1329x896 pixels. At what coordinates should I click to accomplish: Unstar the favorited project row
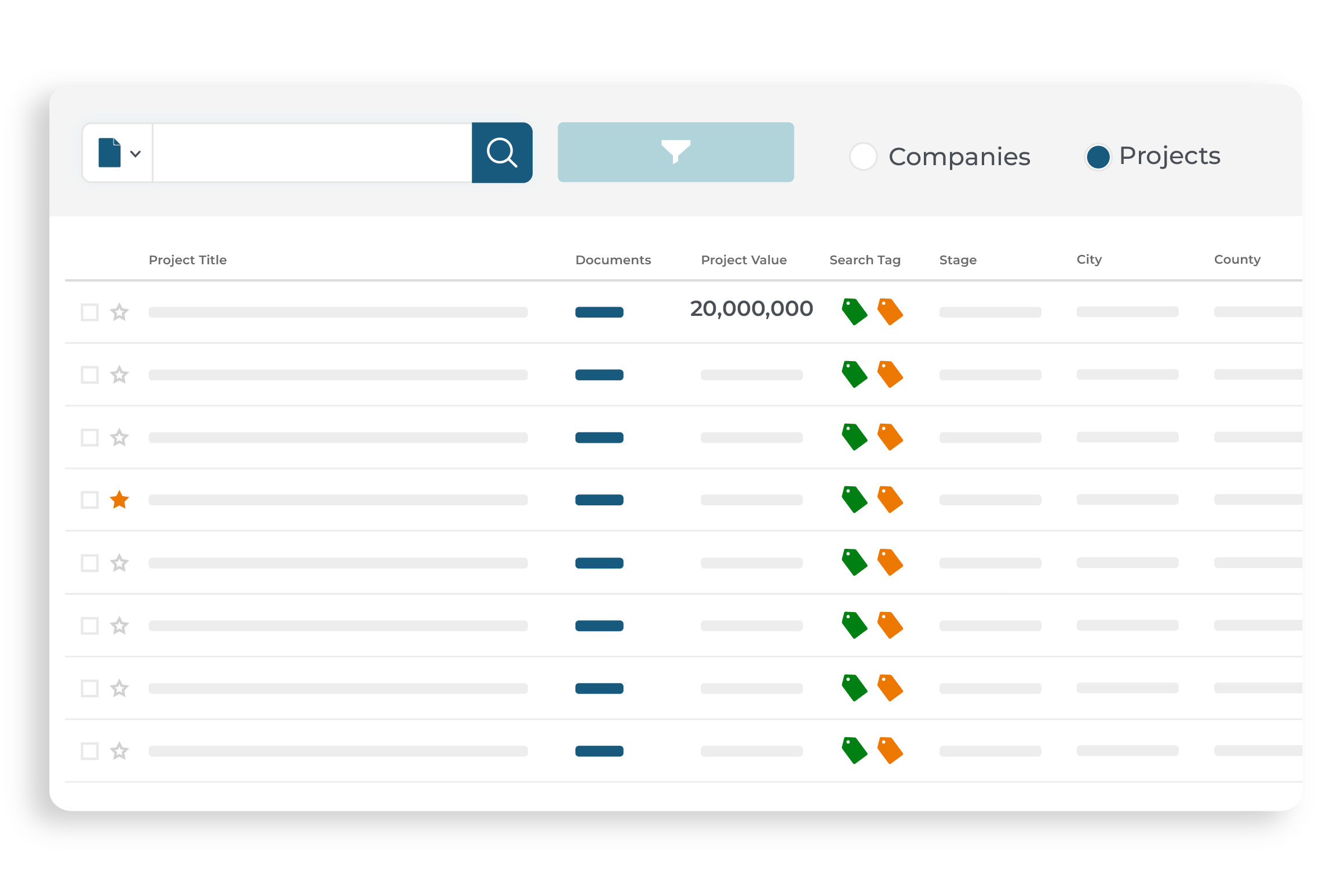[x=119, y=500]
